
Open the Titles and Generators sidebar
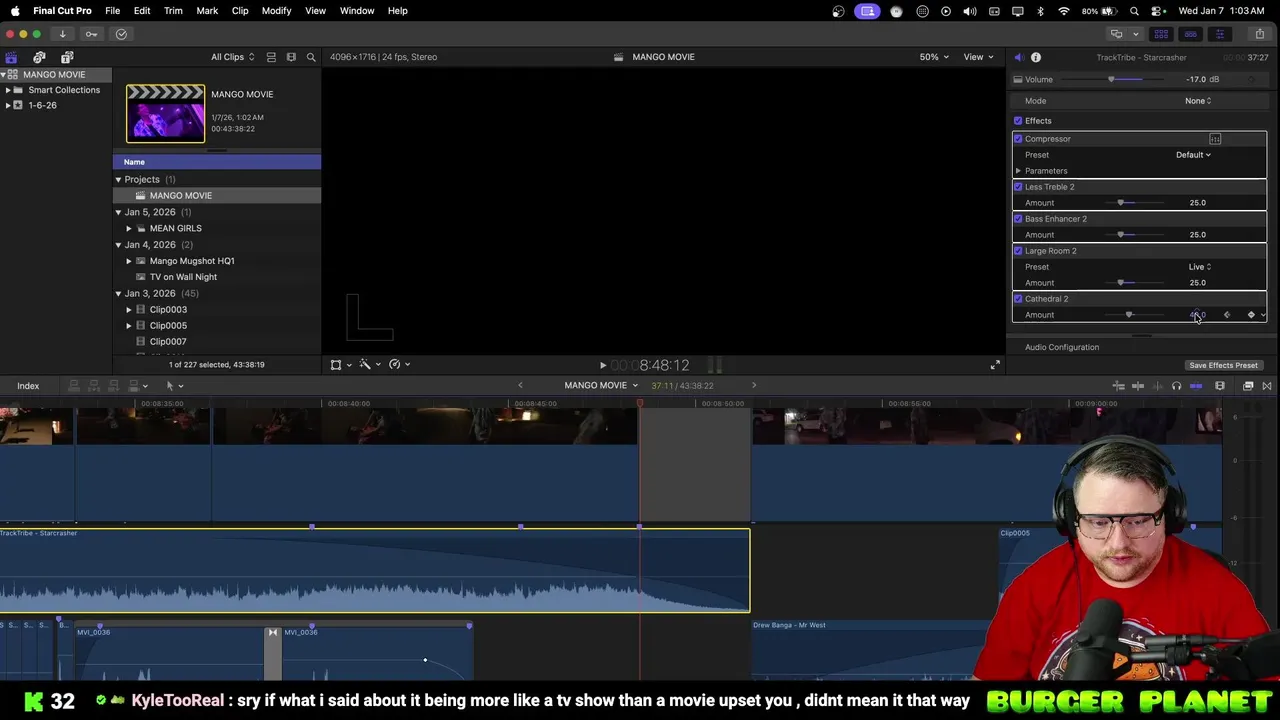pyautogui.click(x=67, y=57)
